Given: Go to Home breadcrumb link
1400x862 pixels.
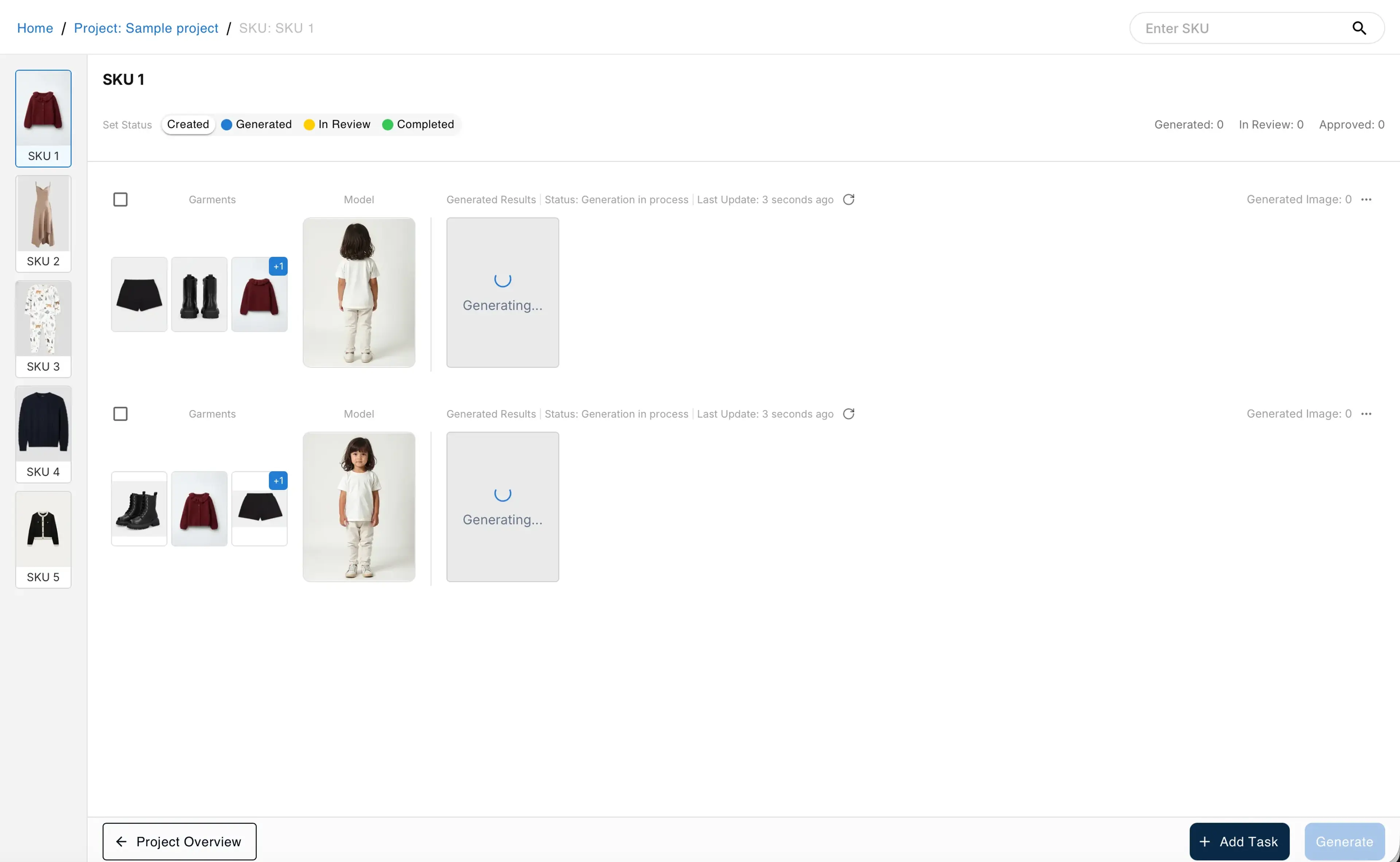Looking at the screenshot, I should point(35,28).
